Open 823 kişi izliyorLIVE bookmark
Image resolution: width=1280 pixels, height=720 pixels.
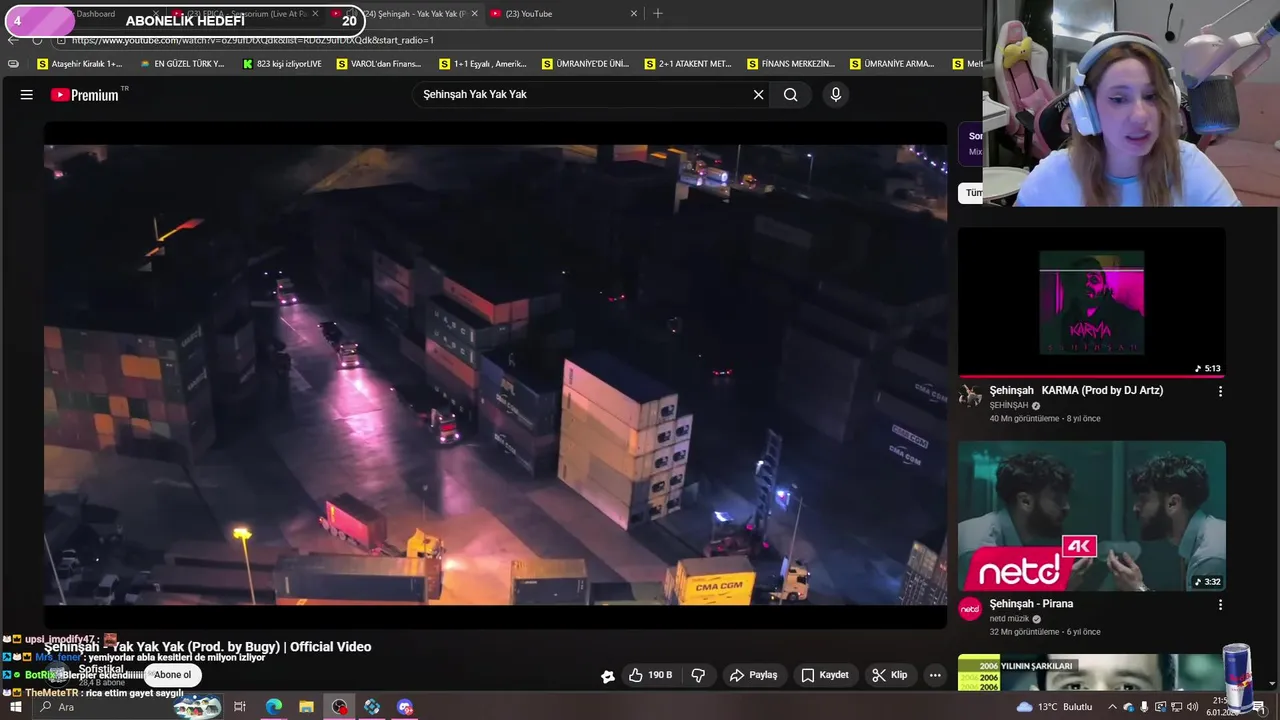click(282, 64)
